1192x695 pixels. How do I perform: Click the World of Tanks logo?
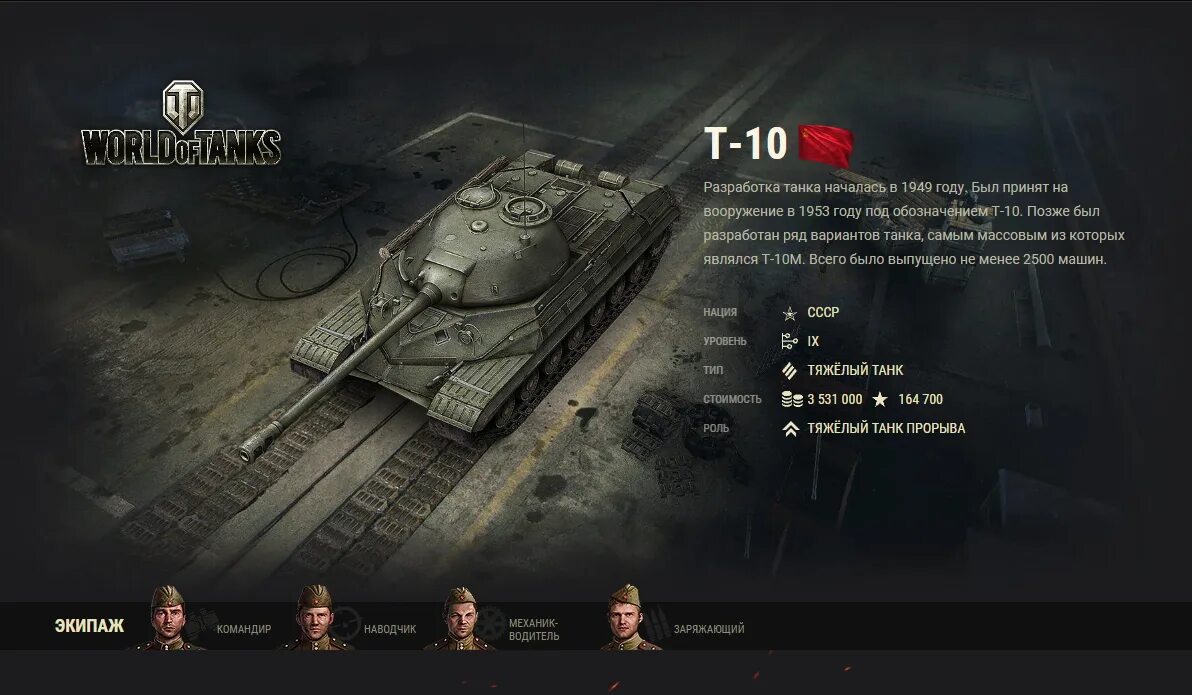pos(181,123)
